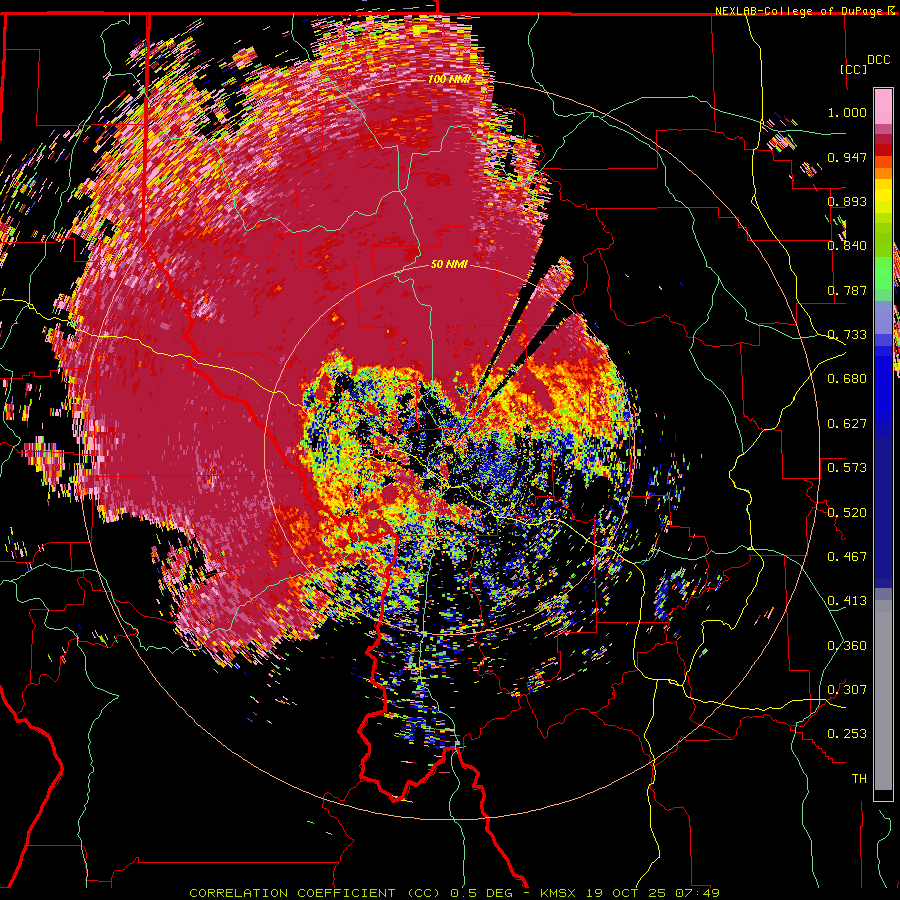
Task: Click the 0.307 scale value
Action: coord(847,690)
